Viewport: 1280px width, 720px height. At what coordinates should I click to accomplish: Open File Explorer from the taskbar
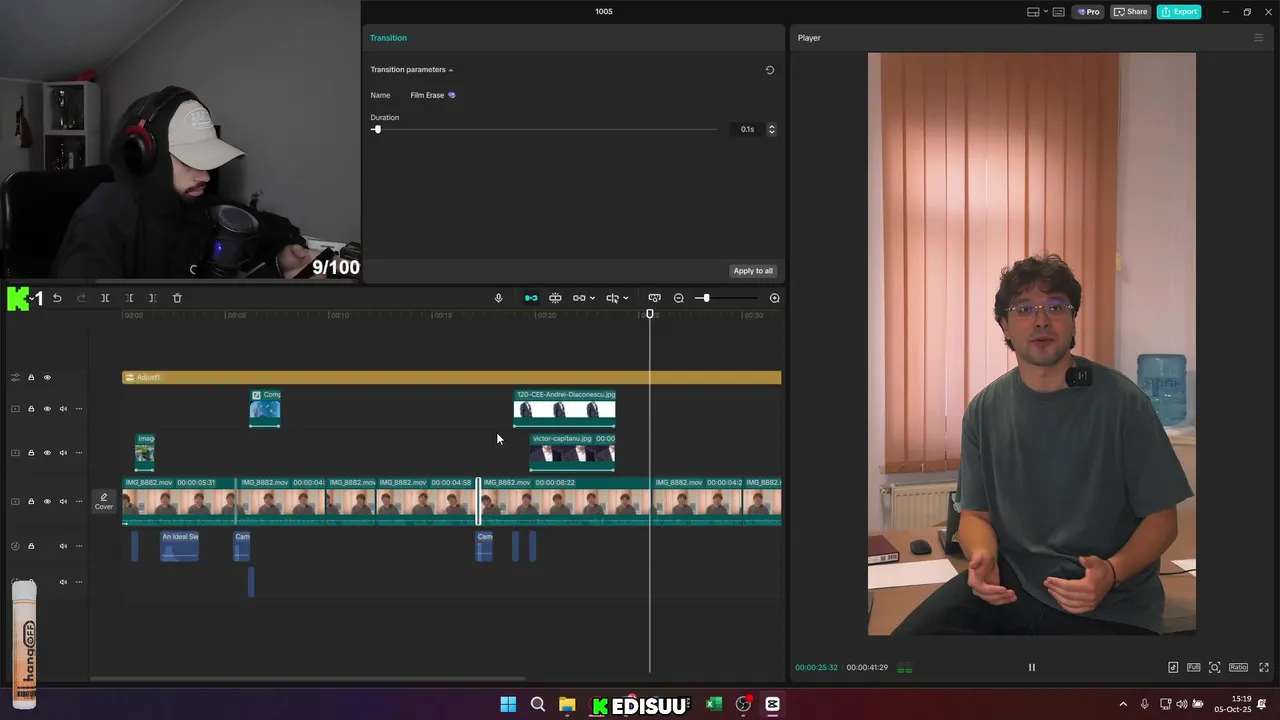coord(567,704)
